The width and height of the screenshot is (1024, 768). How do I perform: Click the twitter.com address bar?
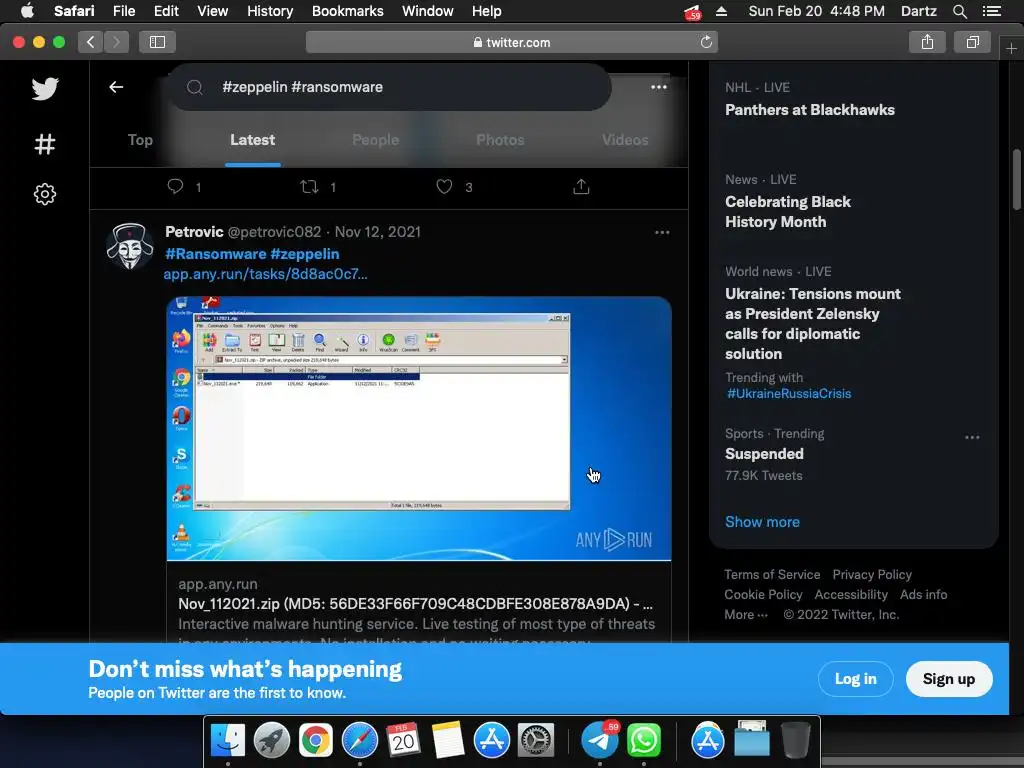point(512,42)
